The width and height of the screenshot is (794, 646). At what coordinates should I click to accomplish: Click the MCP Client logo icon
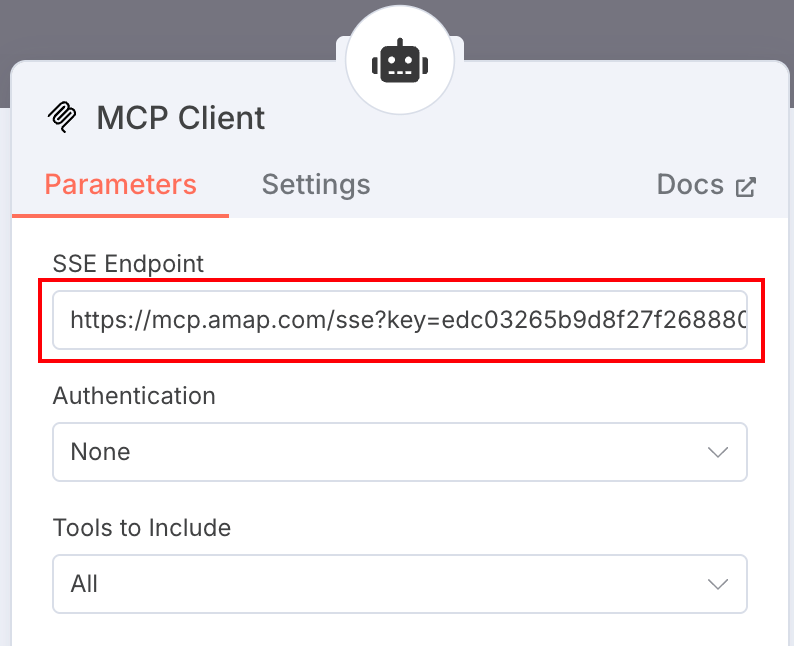62,117
